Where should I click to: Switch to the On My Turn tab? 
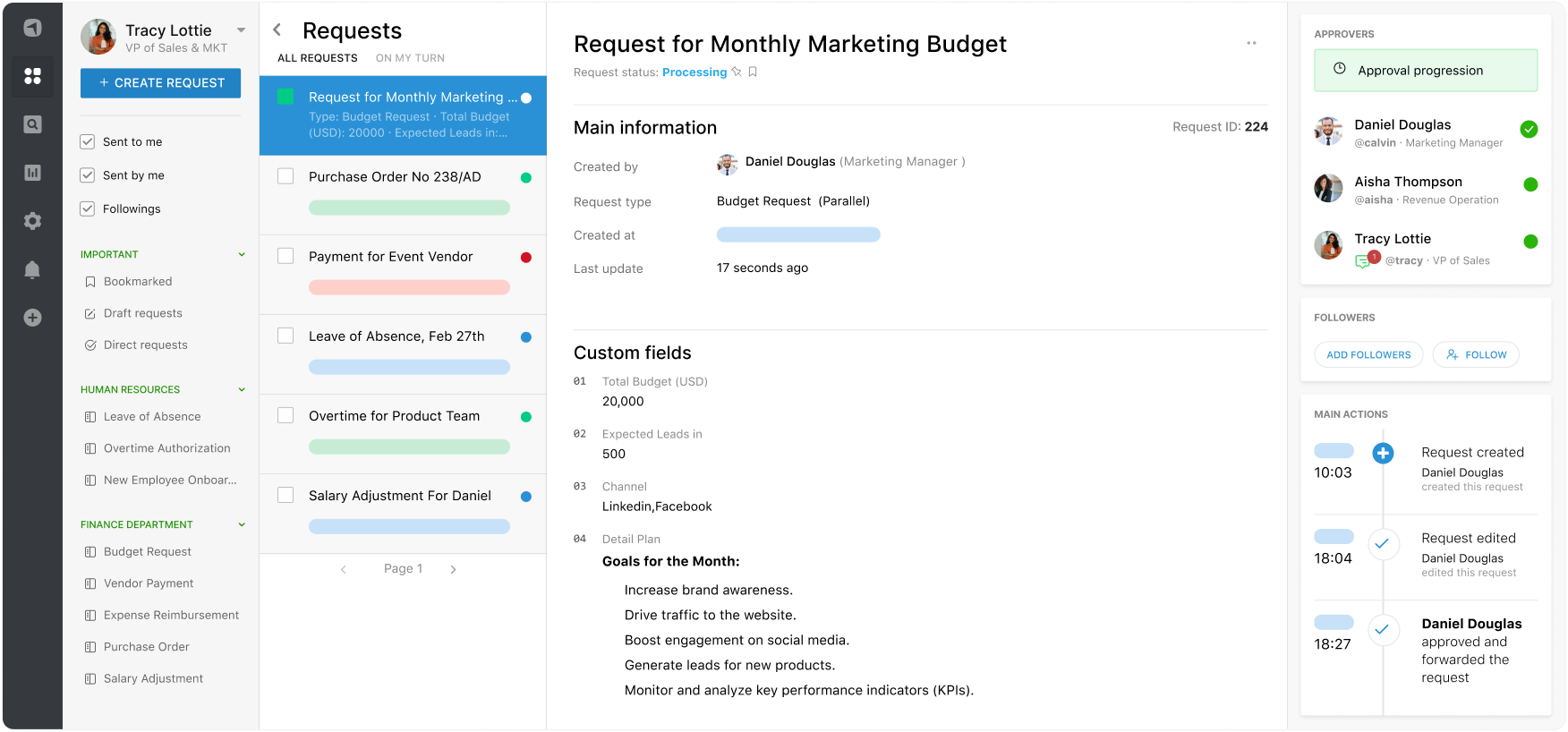tap(410, 58)
